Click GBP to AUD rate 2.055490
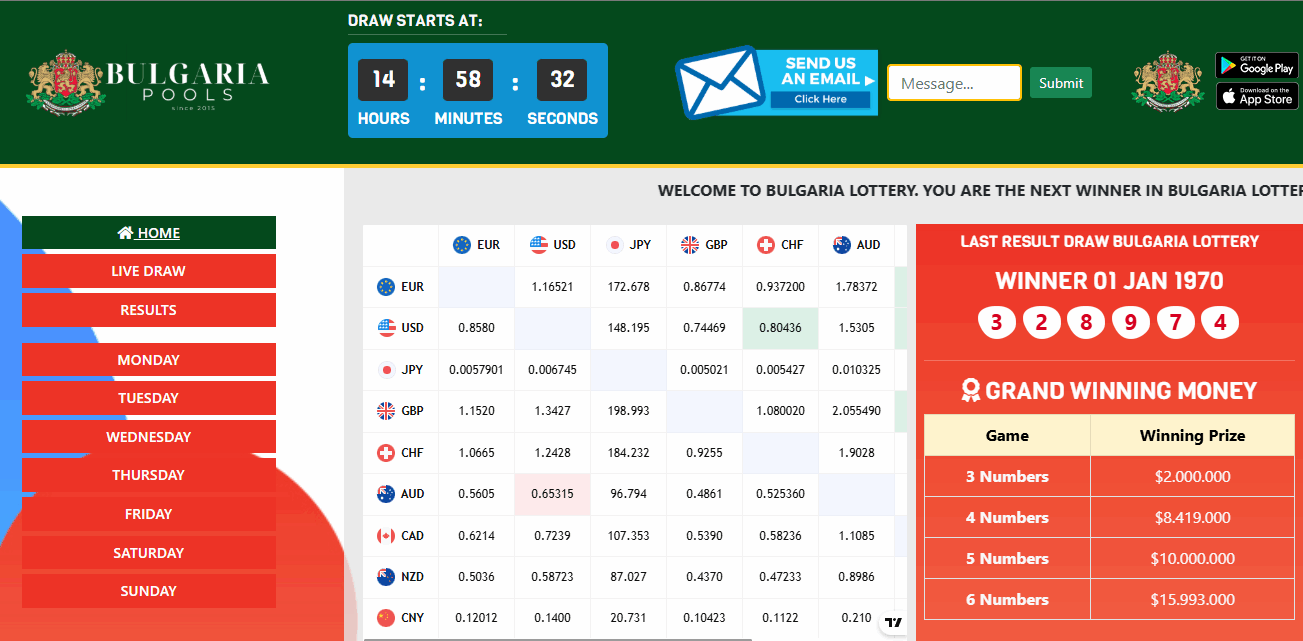This screenshot has height=641, width=1303. tap(856, 411)
